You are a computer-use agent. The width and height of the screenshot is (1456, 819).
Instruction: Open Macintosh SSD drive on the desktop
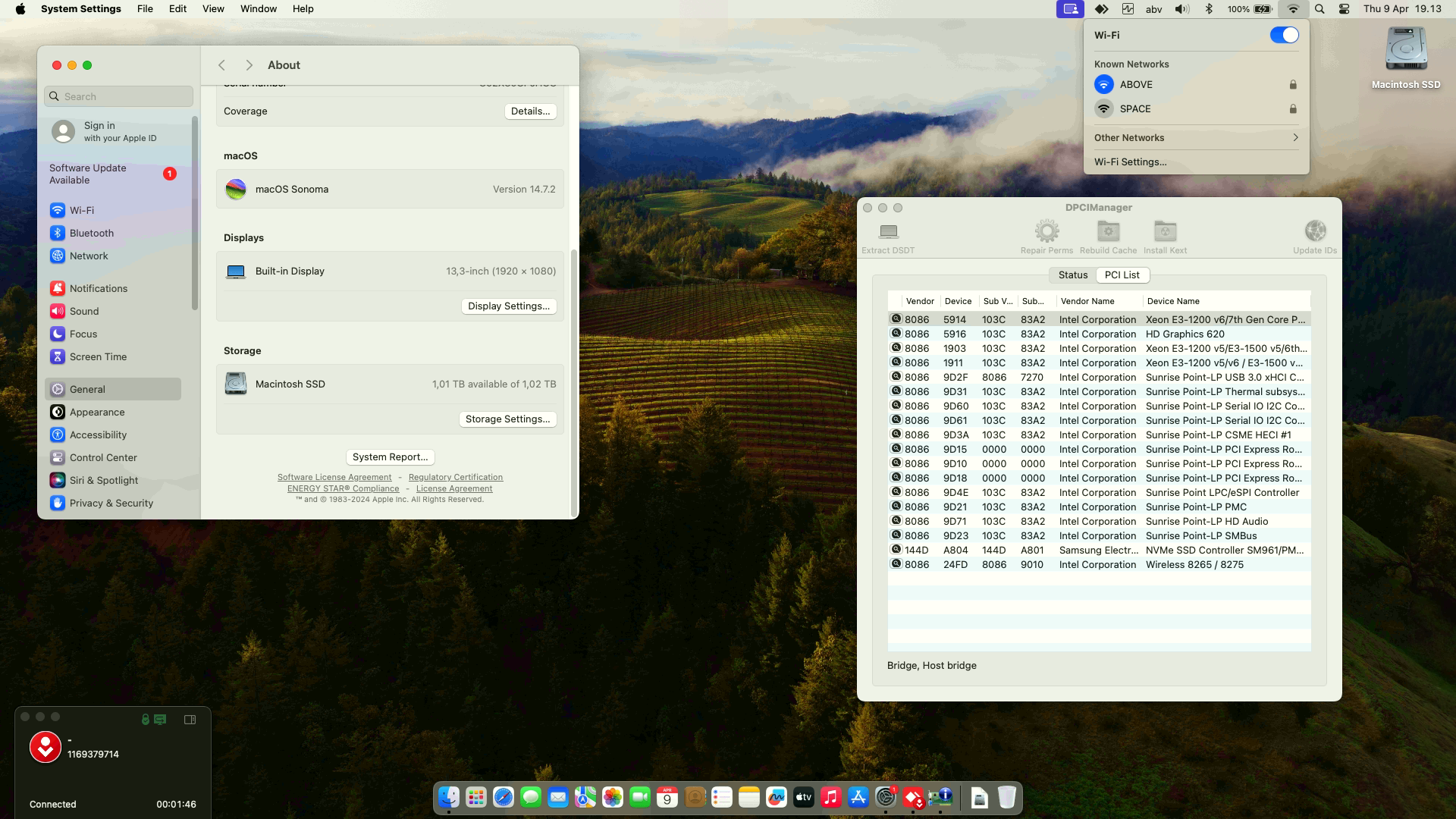tap(1406, 58)
